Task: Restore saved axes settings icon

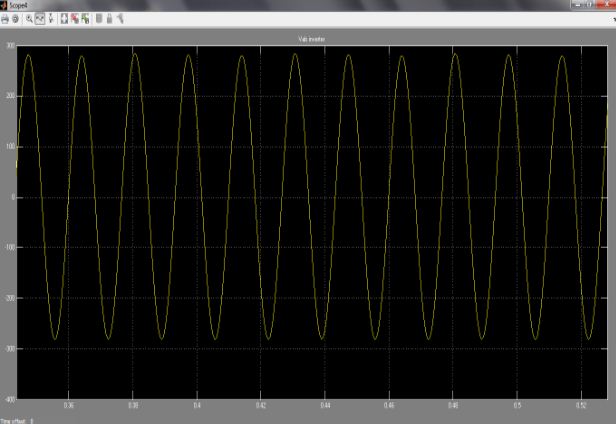Action: [x=85, y=19]
